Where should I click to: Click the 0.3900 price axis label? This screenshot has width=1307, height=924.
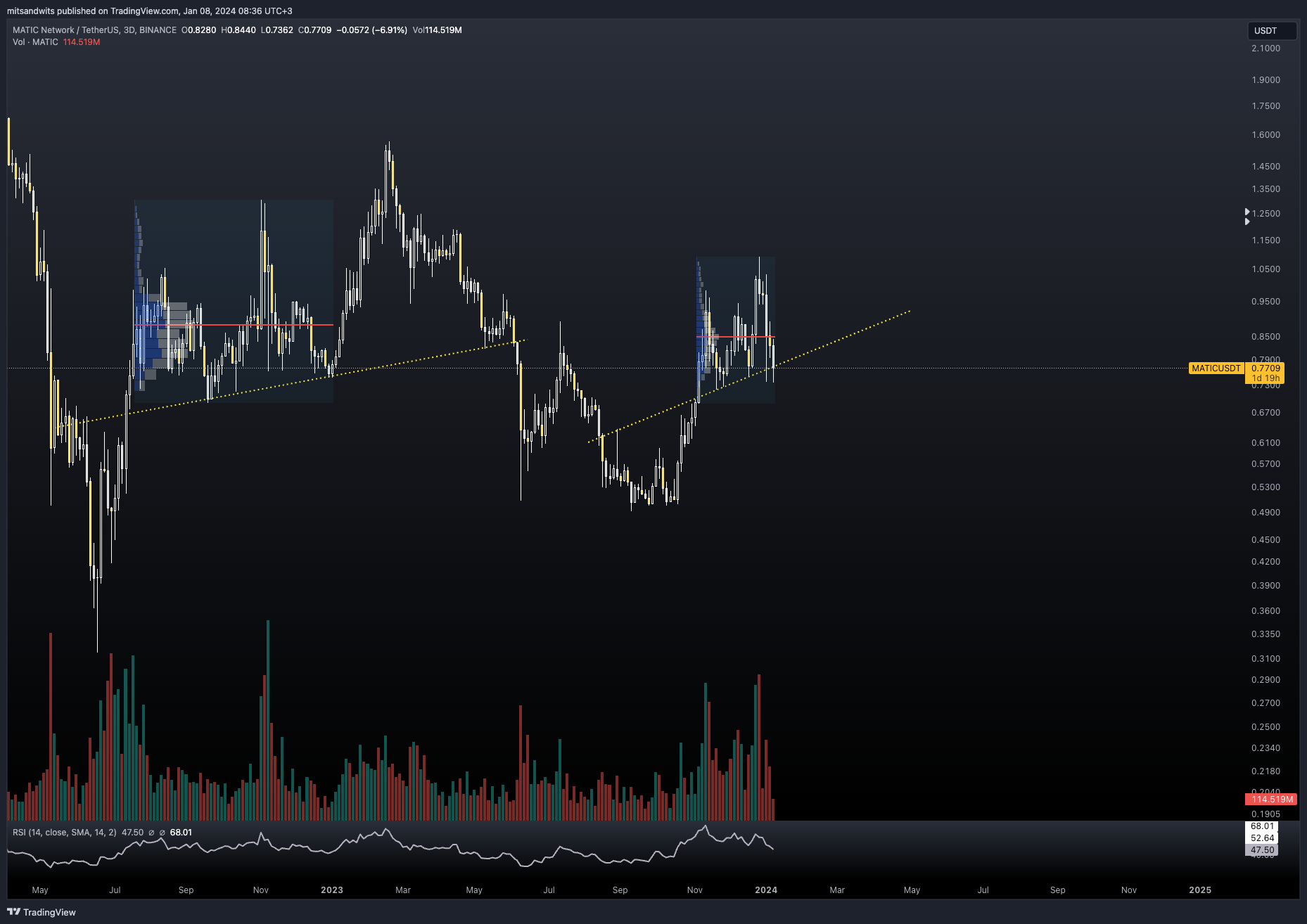click(1265, 586)
